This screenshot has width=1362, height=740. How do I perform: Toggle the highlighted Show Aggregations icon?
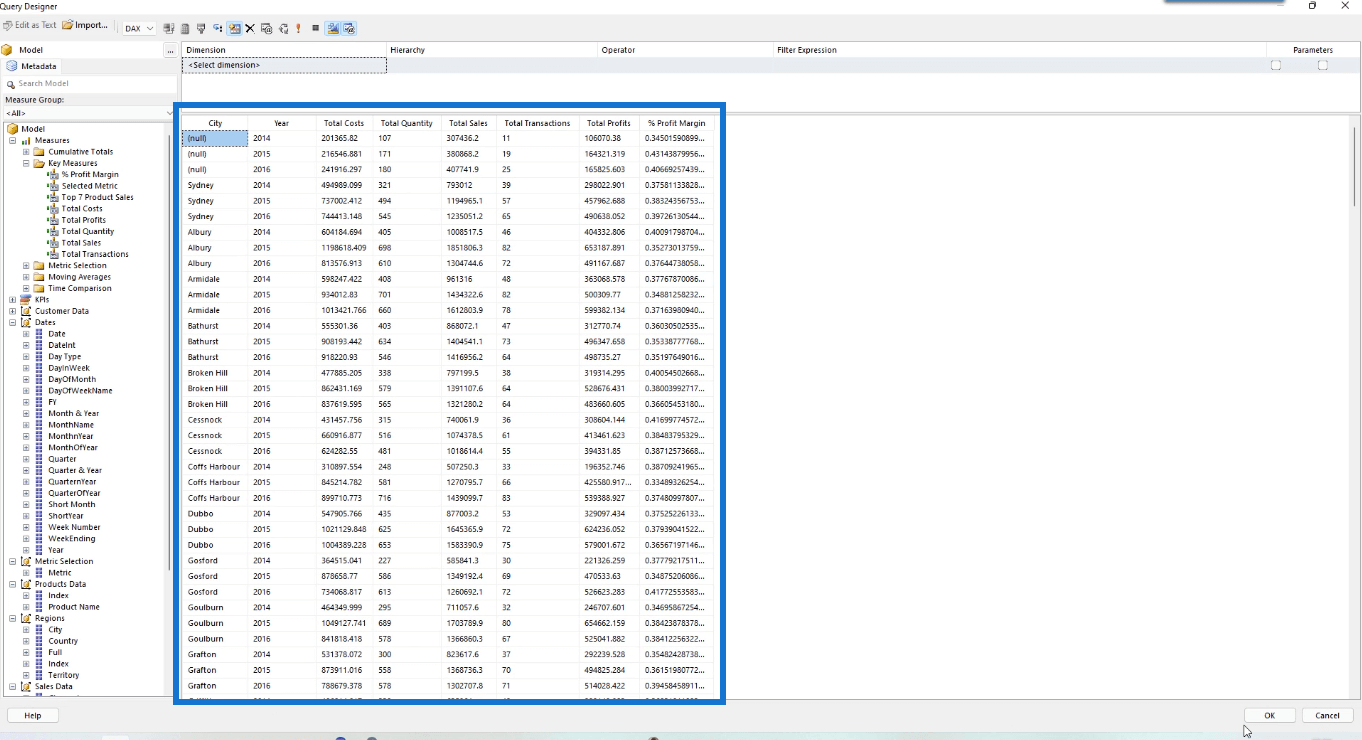click(x=234, y=28)
